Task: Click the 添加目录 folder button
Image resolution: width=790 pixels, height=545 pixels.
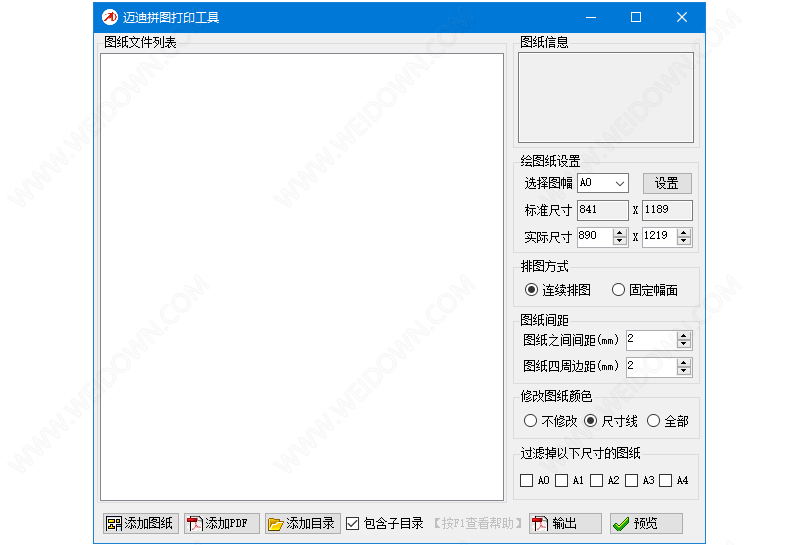Action: click(303, 523)
